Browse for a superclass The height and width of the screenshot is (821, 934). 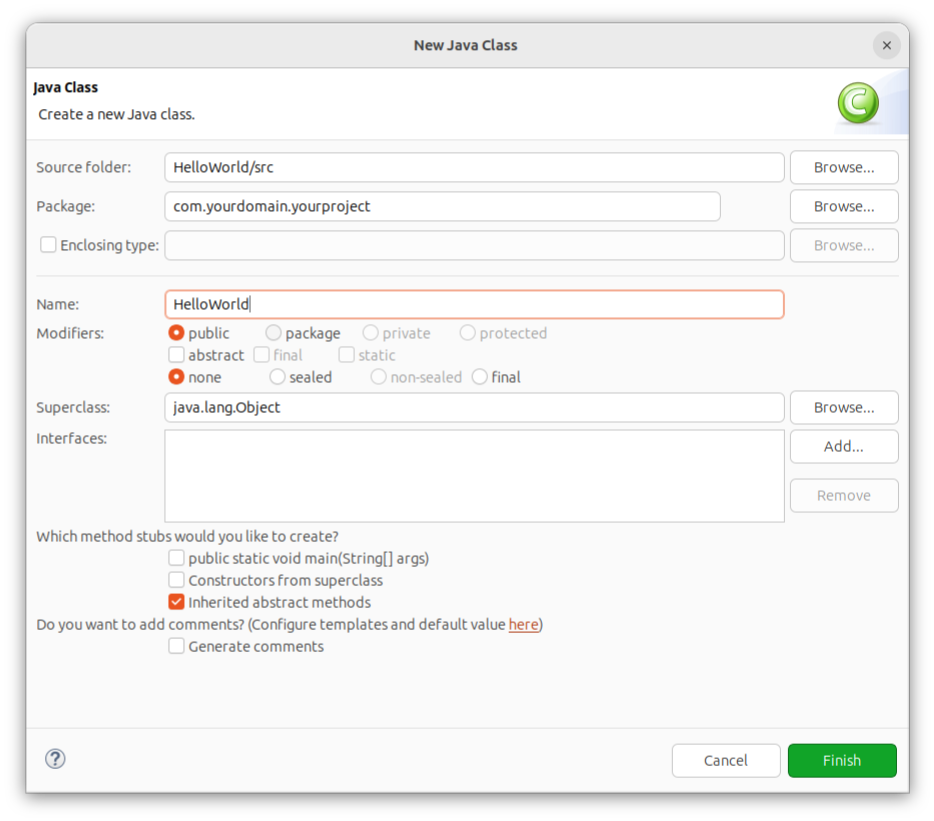843,407
